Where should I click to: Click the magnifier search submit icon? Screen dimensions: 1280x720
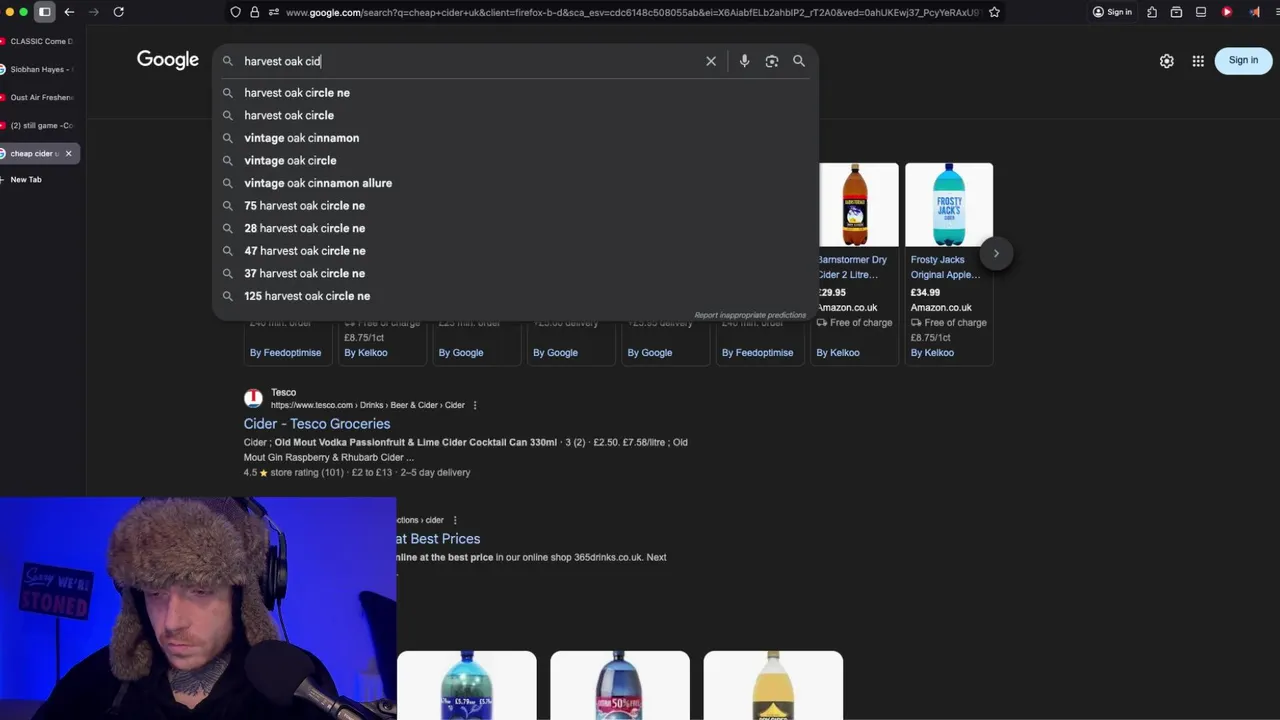pyautogui.click(x=799, y=61)
